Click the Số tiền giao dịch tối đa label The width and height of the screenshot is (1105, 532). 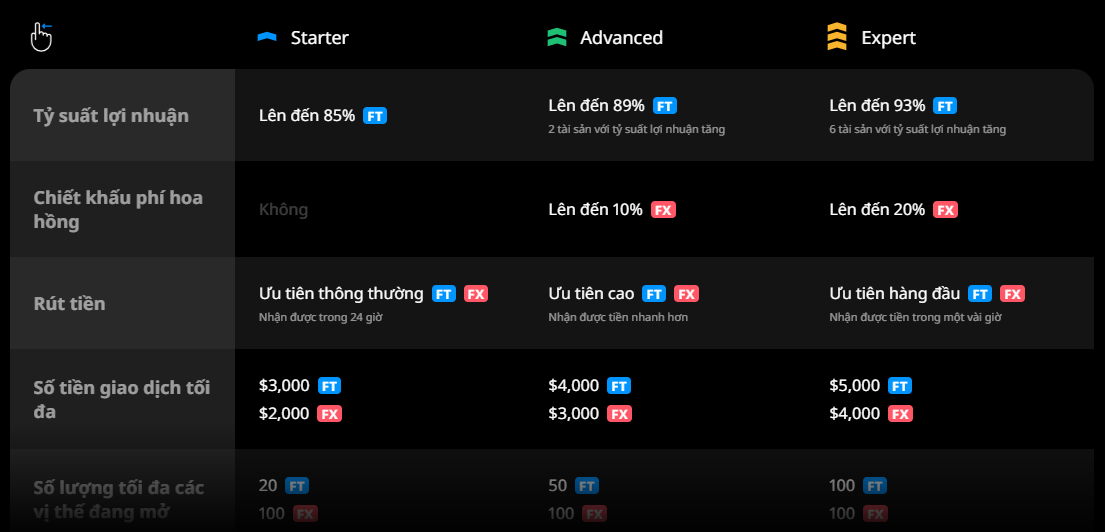click(121, 400)
